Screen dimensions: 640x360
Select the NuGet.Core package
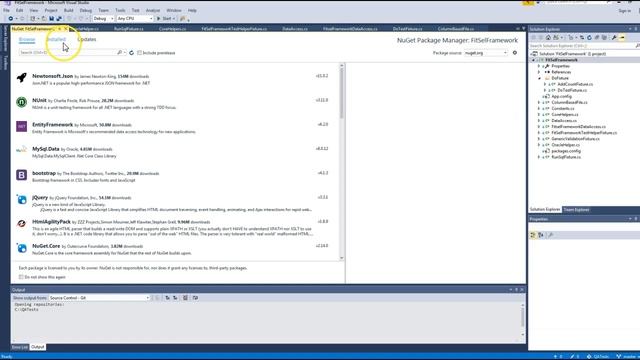(x=176, y=249)
